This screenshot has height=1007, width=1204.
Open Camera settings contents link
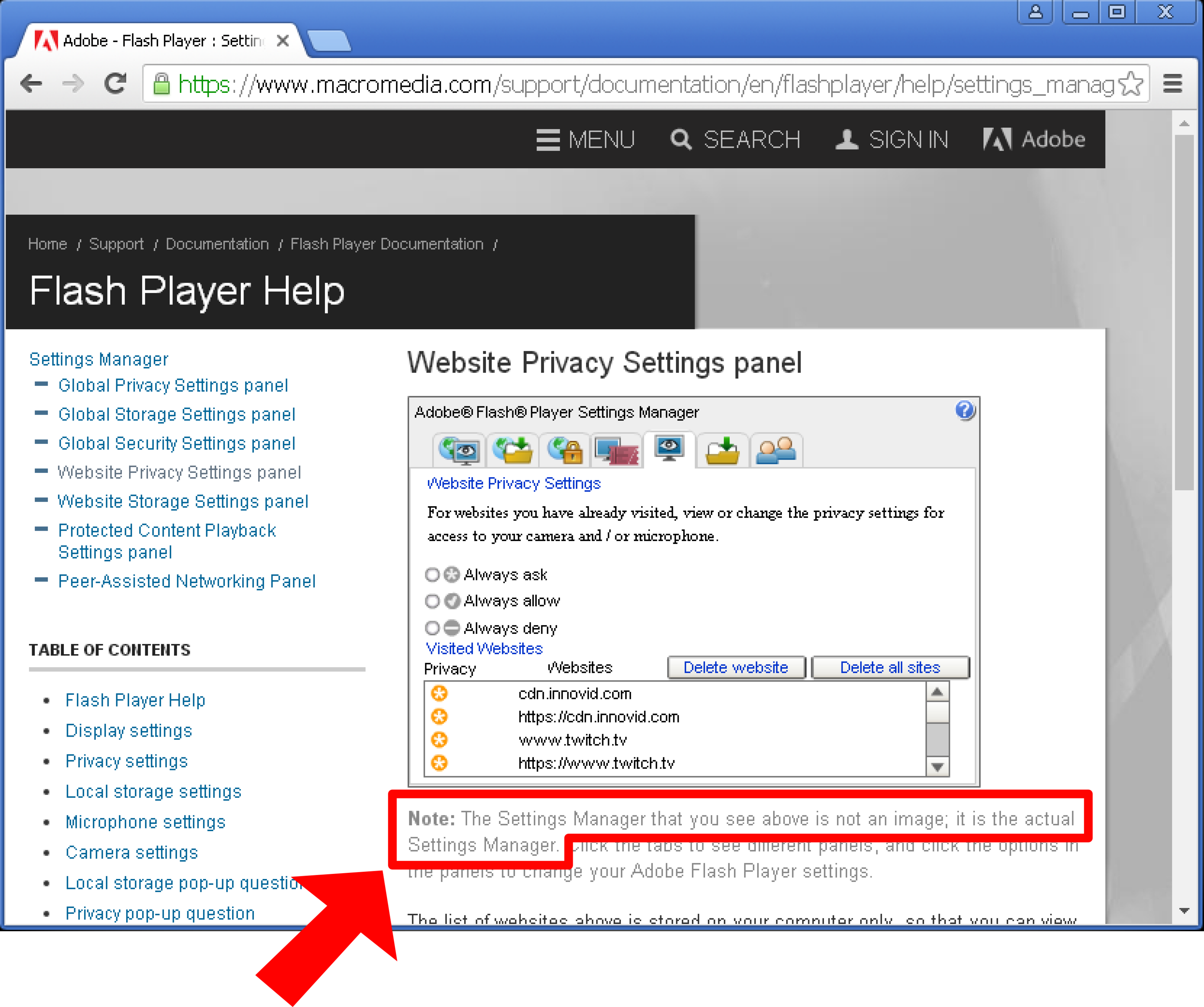pyautogui.click(x=131, y=852)
